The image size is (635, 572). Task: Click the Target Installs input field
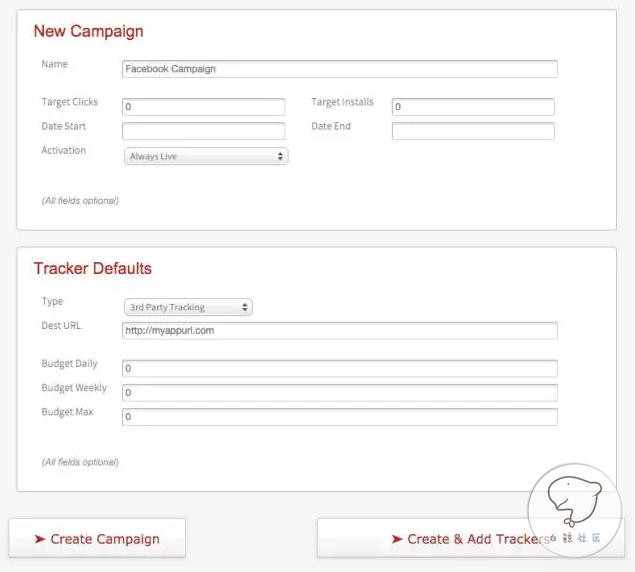pyautogui.click(x=473, y=107)
